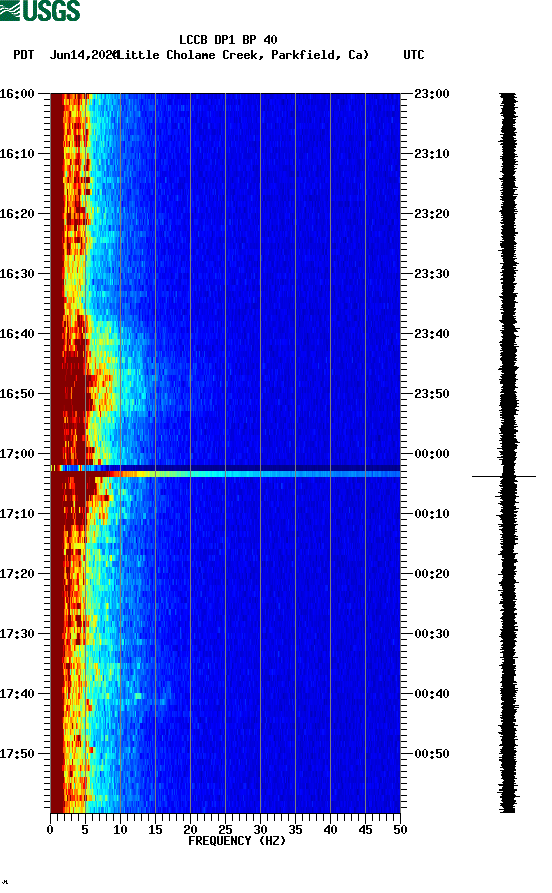Click the 'Jun14,2020' date label
The height and width of the screenshot is (893, 552).
(x=83, y=55)
